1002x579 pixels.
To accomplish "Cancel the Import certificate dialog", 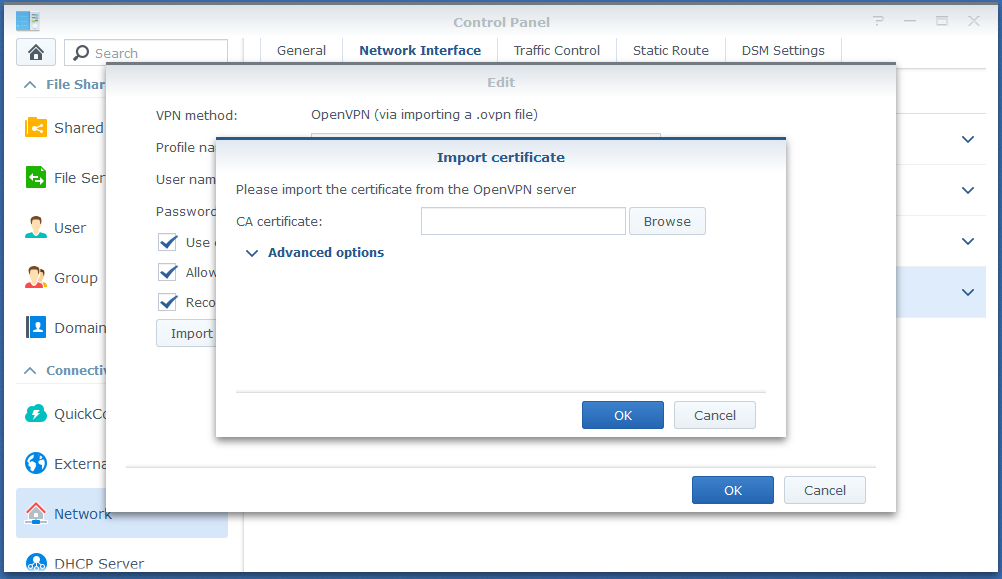I will point(714,415).
